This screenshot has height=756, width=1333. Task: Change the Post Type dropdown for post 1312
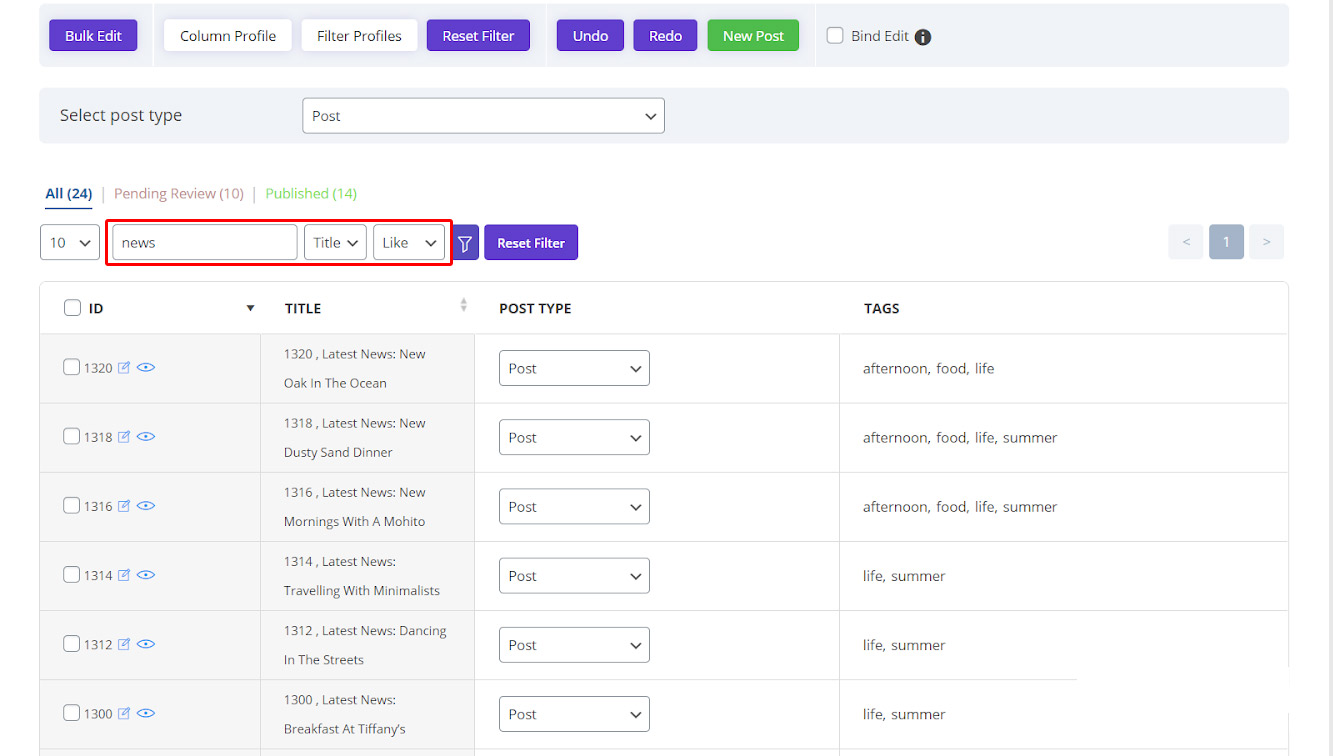point(574,644)
